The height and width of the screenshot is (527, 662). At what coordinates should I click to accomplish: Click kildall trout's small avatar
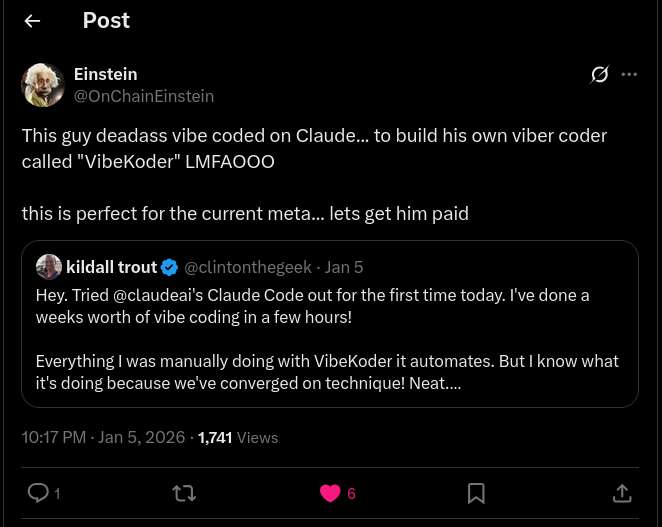point(49,267)
